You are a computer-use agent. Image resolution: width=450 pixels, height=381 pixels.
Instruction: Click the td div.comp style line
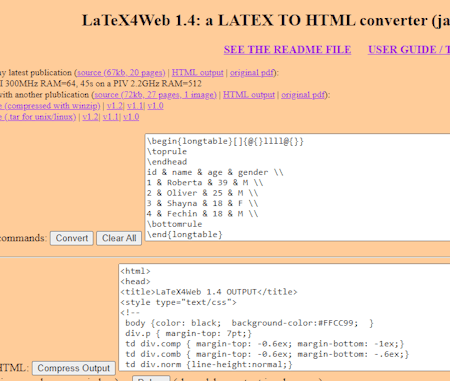click(265, 344)
